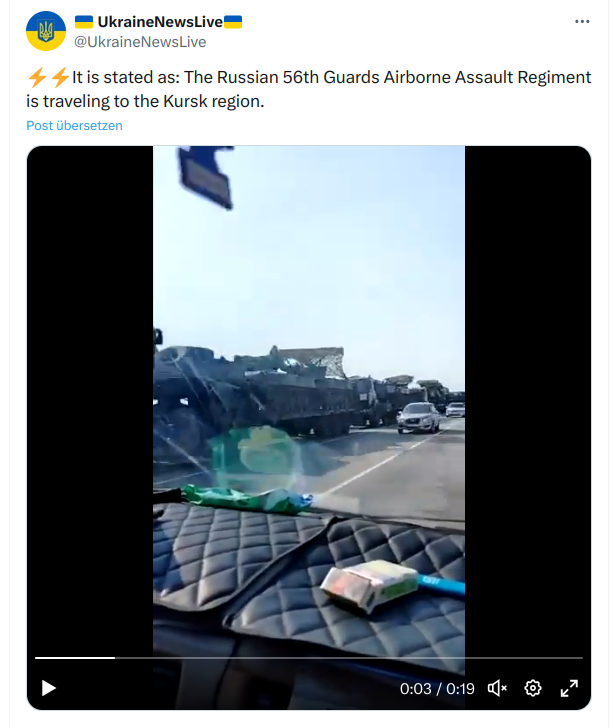
Task: Click the UkraineNewsLive display name
Action: 160,22
